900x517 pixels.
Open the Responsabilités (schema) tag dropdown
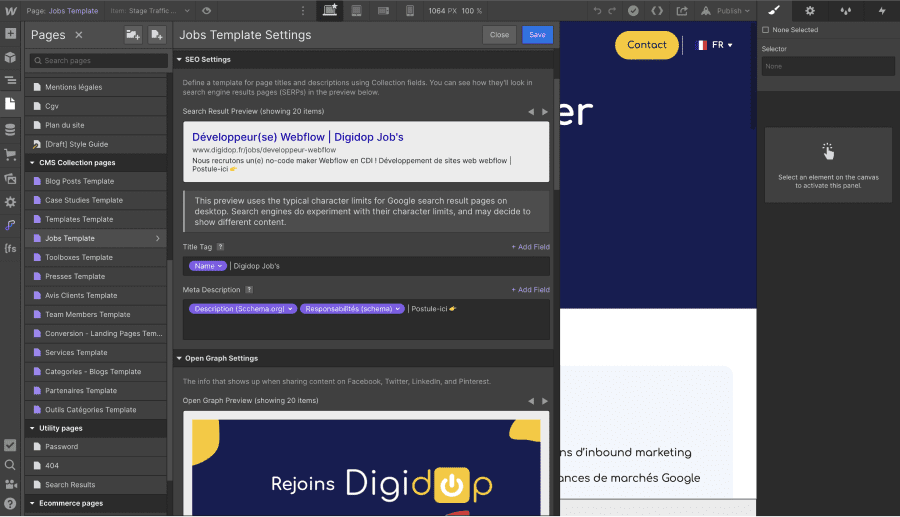click(352, 309)
